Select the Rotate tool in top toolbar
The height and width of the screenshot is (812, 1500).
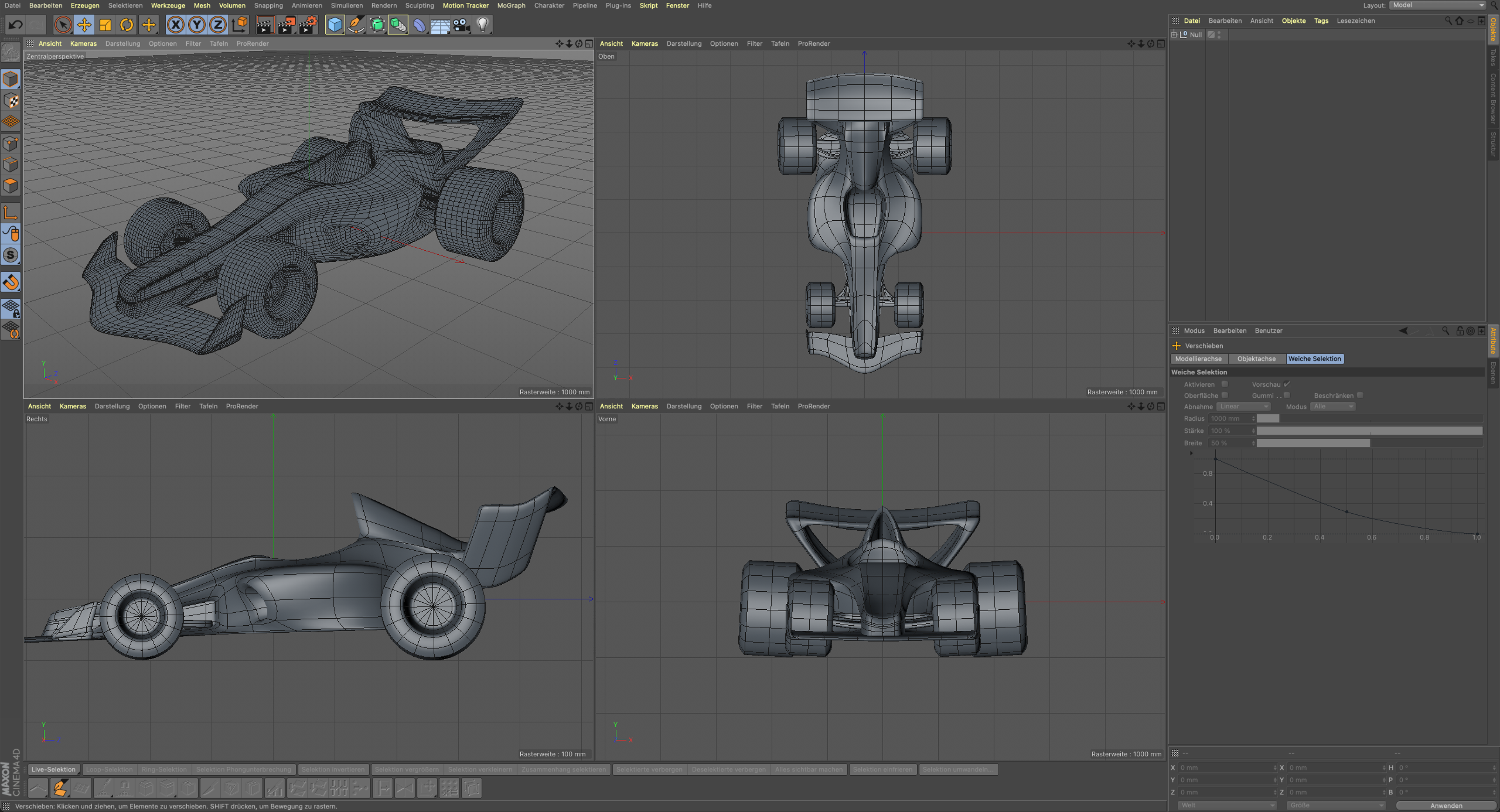pyautogui.click(x=127, y=25)
